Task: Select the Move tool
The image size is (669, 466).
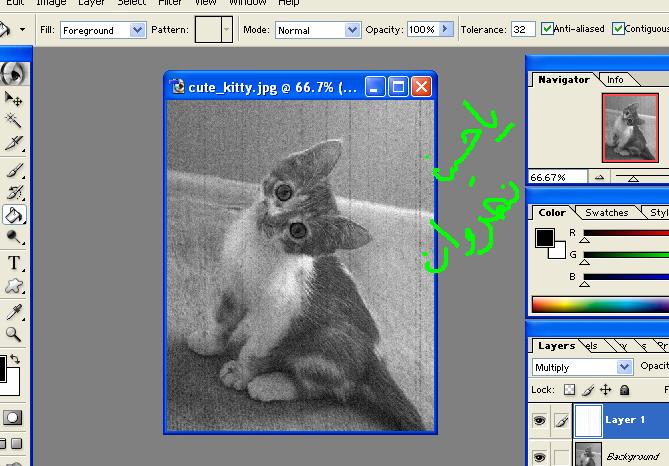Action: coord(14,98)
